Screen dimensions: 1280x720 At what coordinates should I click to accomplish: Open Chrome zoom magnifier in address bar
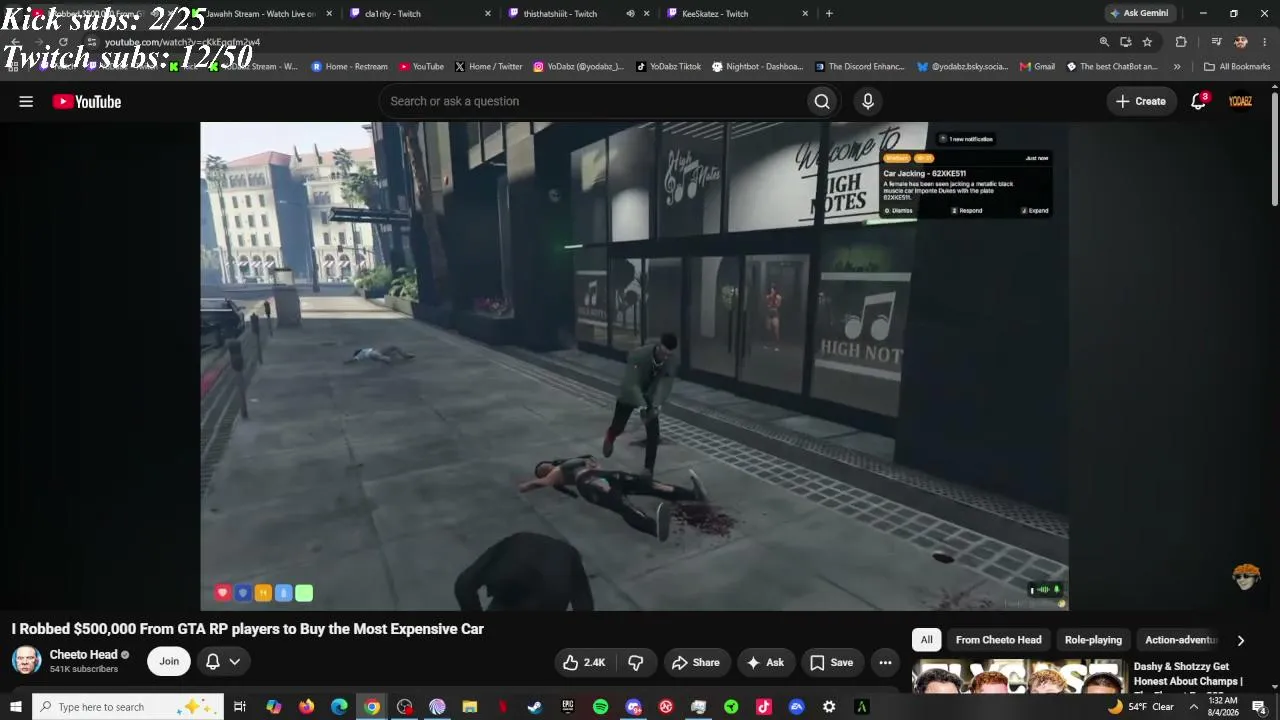(1104, 42)
